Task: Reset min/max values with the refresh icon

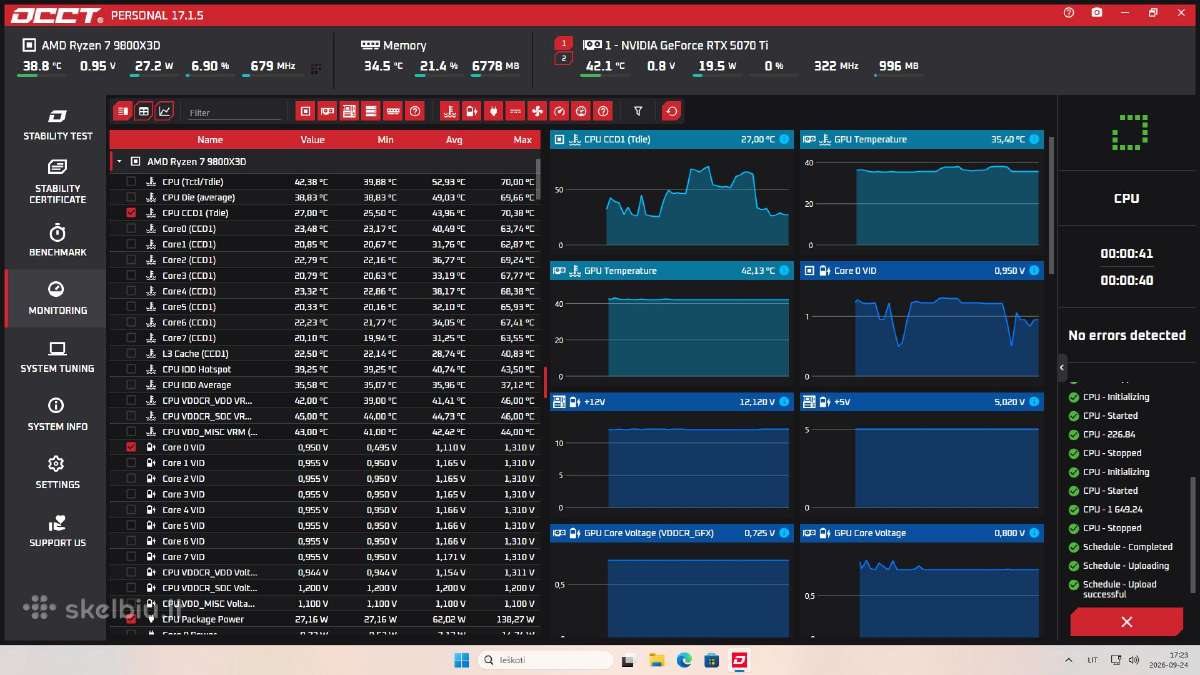Action: coord(672,111)
